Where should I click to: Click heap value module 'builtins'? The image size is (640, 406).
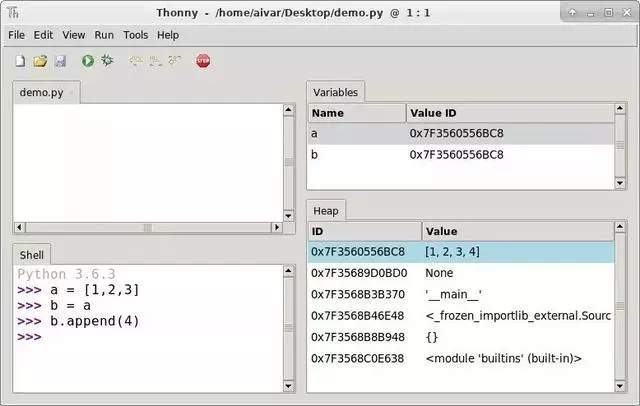504,358
